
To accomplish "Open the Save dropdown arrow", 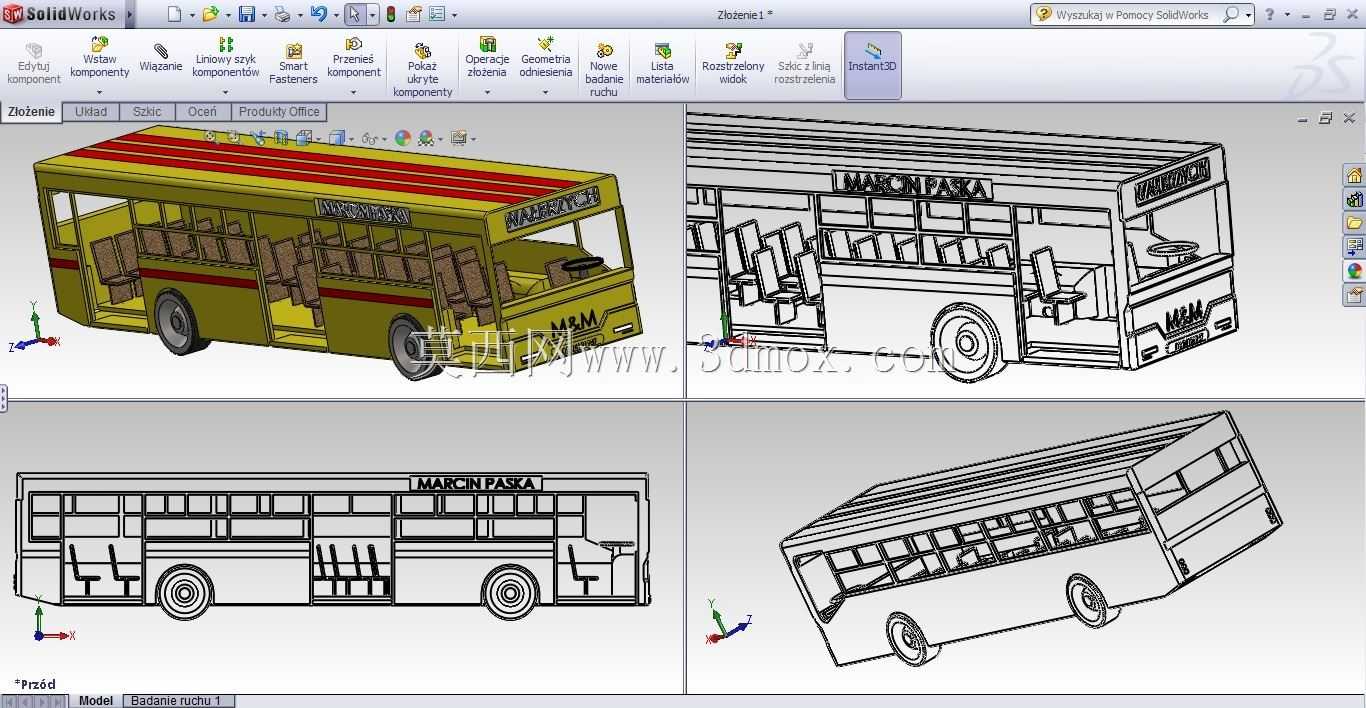I will point(264,15).
